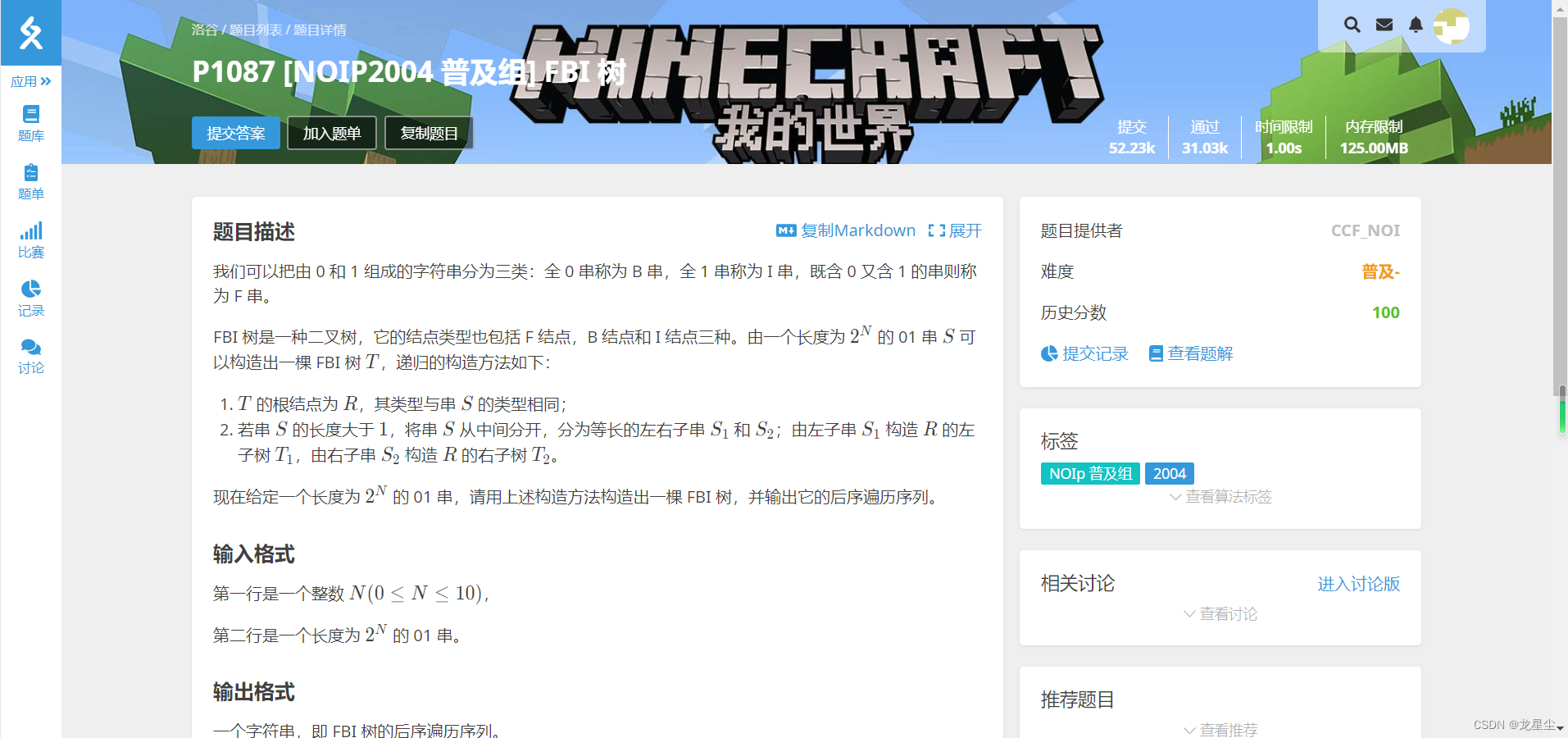Viewport: 1568px width, 738px height.
Task: Click the 内存限制 value 125.00MB
Action: [x=1374, y=148]
